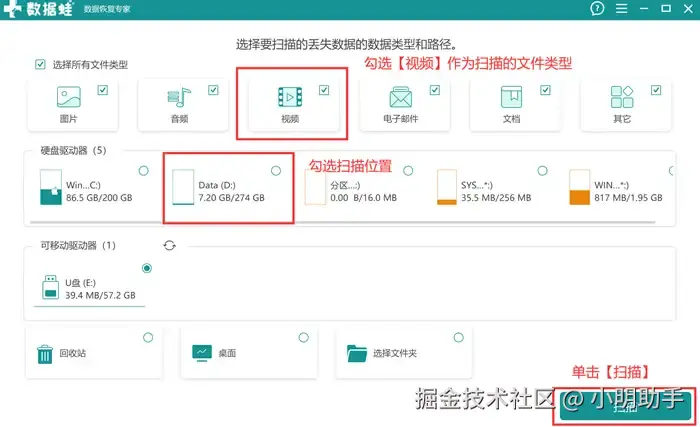Click the 硬盘驱动器 (5) heading
The image size is (700, 427).
(x=73, y=151)
